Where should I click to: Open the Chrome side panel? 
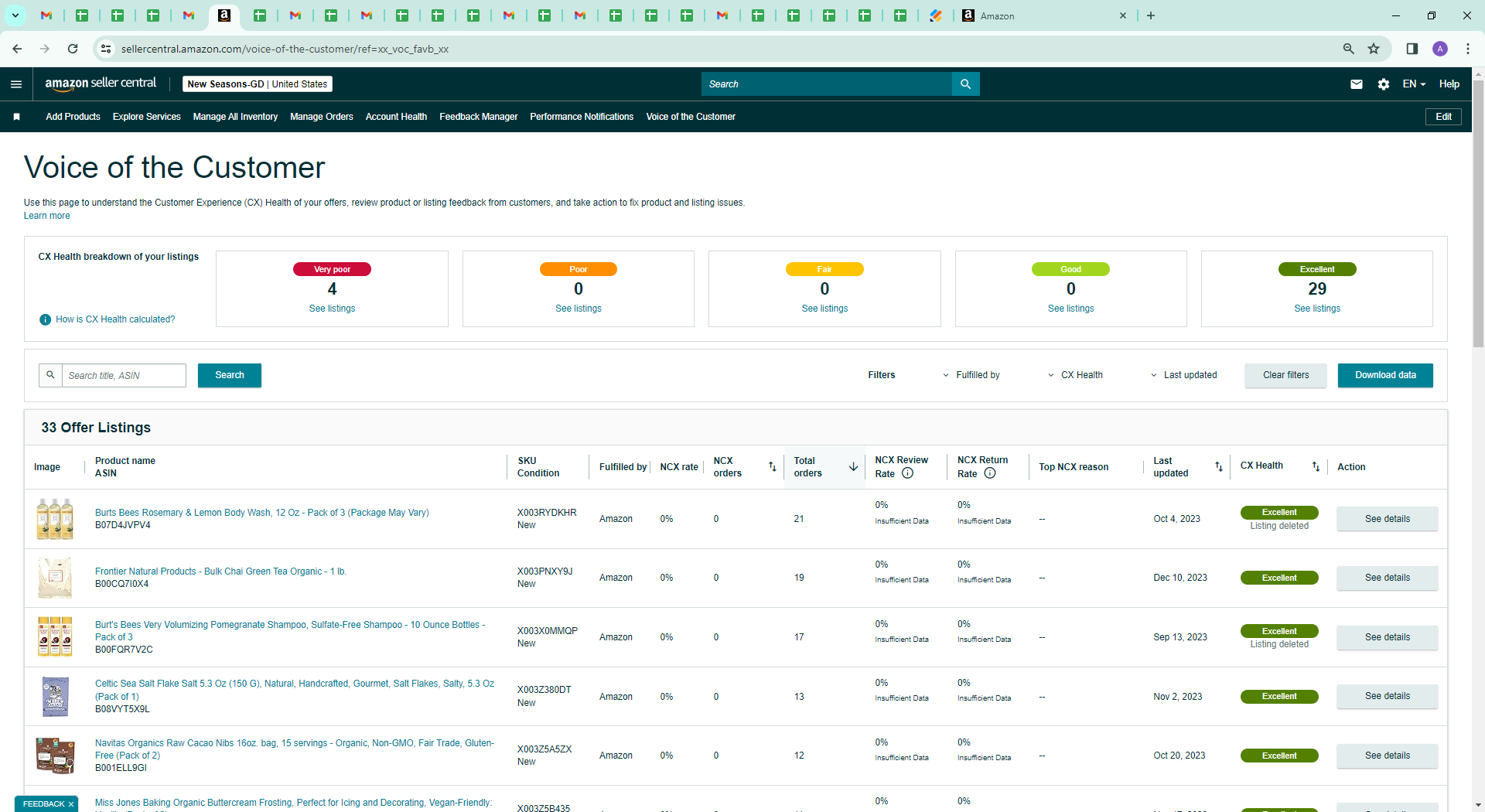pyautogui.click(x=1412, y=49)
